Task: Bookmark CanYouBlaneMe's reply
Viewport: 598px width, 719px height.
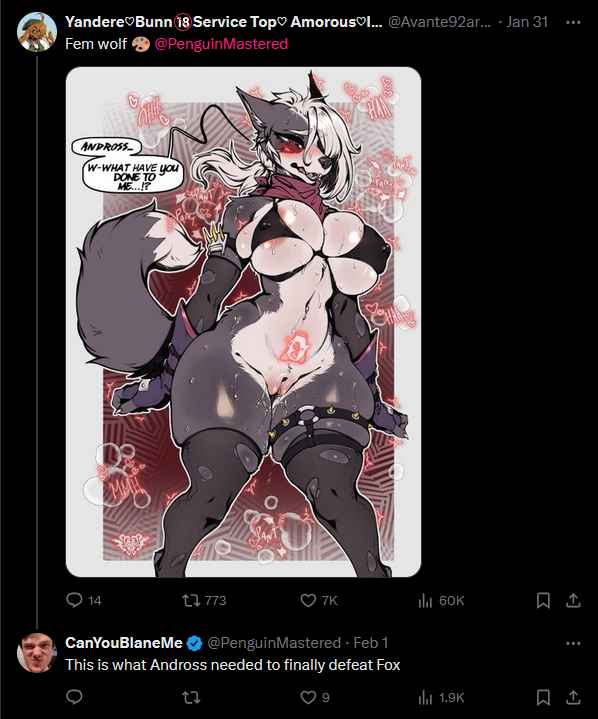Action: click(x=543, y=697)
